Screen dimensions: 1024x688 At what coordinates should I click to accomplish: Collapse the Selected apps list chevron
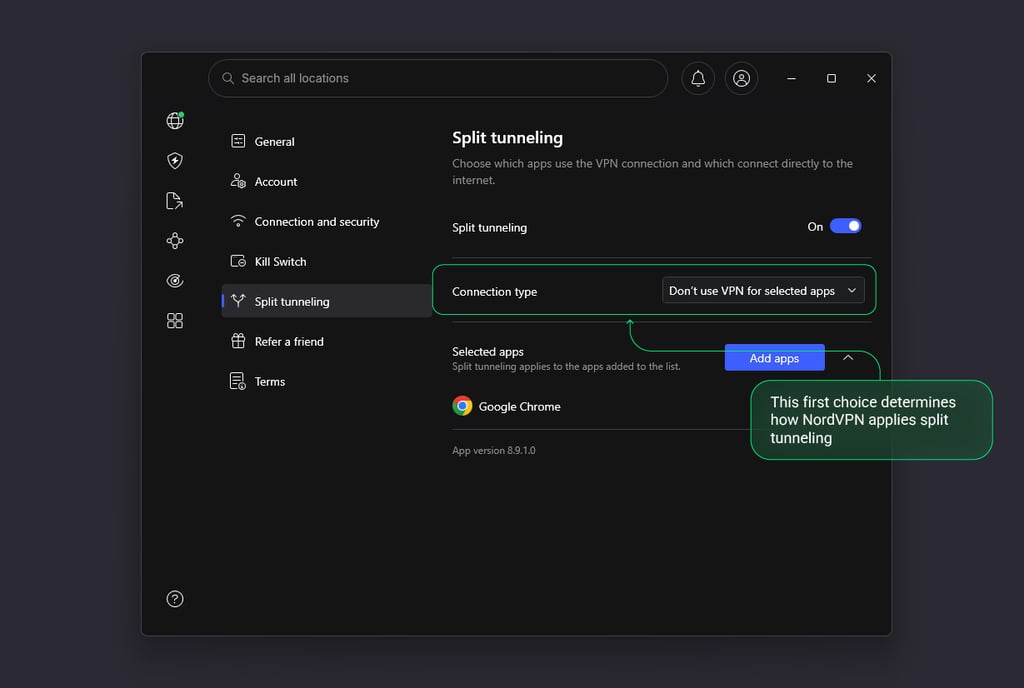(848, 358)
